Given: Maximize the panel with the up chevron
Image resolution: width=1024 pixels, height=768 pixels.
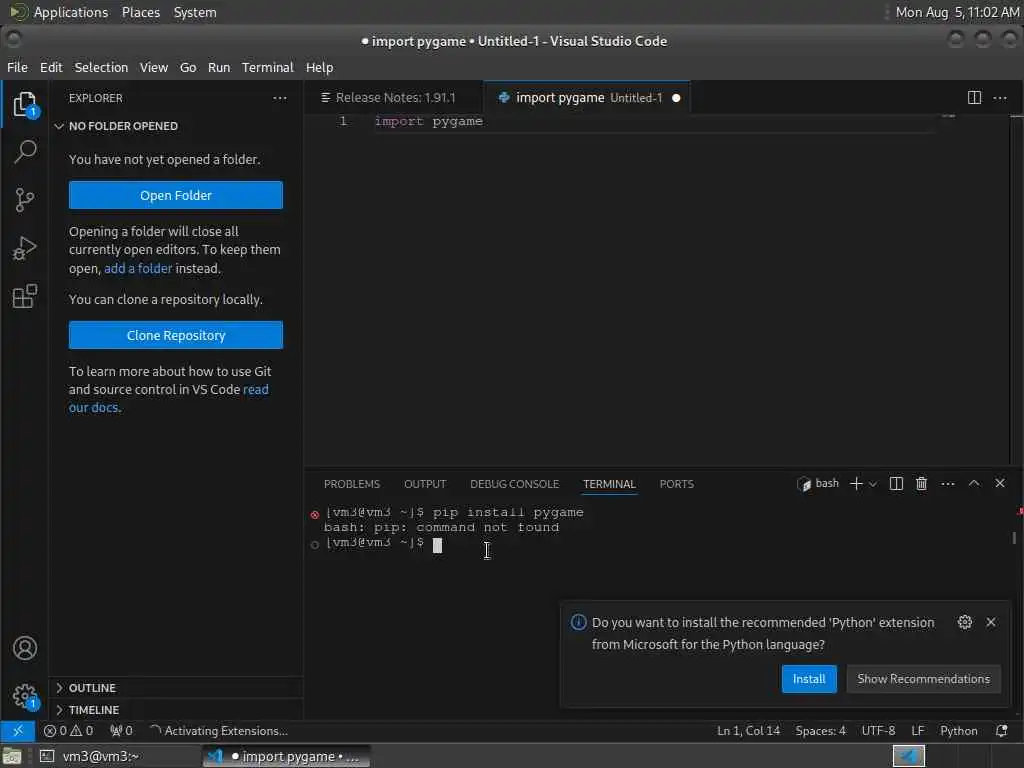Looking at the screenshot, I should (974, 483).
